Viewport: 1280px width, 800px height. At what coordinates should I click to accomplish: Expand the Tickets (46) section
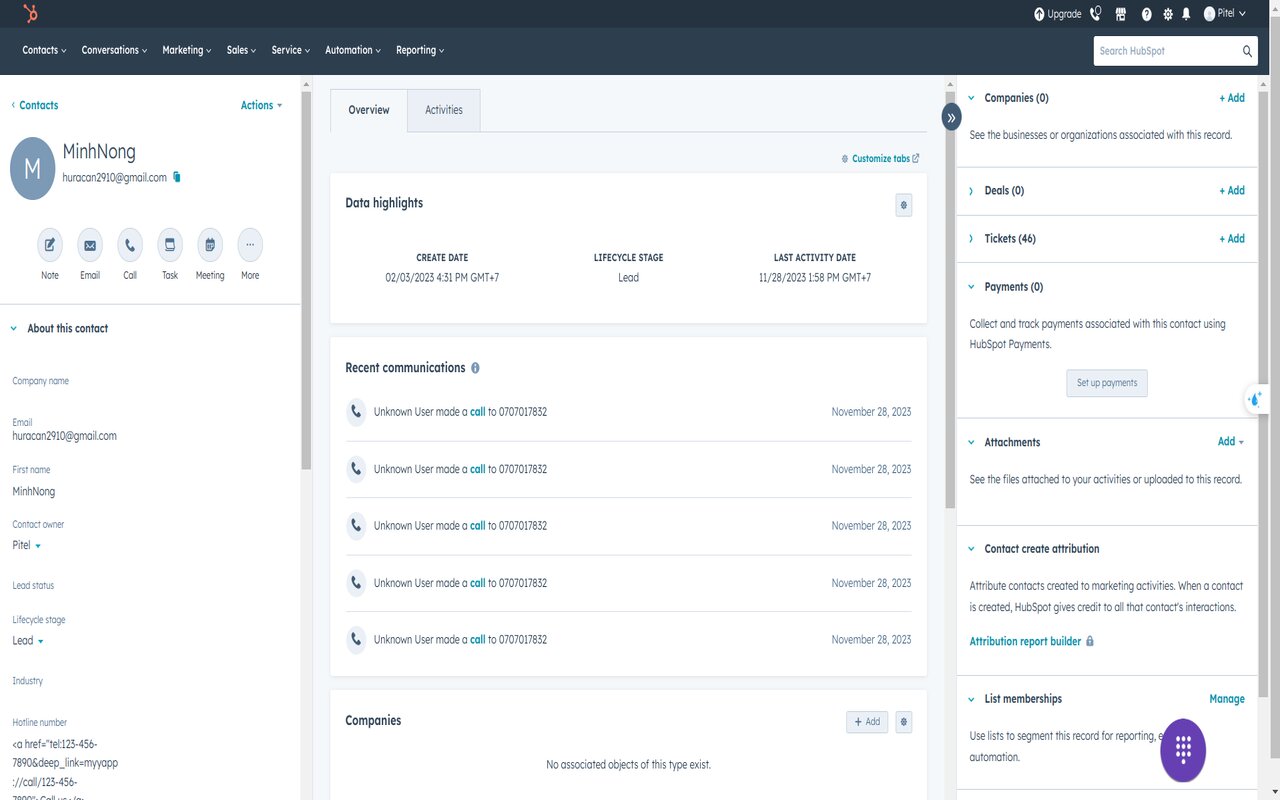click(x=971, y=238)
